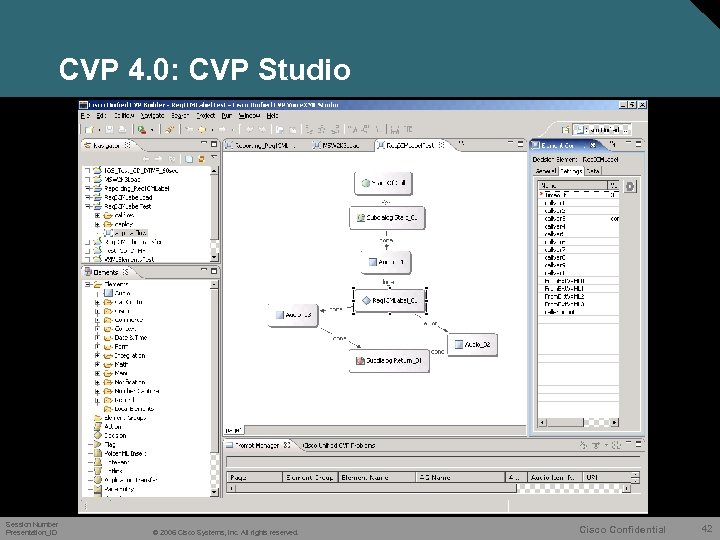The height and width of the screenshot is (540, 720).
Task: Collapse the Elements root folder
Action: (88, 284)
